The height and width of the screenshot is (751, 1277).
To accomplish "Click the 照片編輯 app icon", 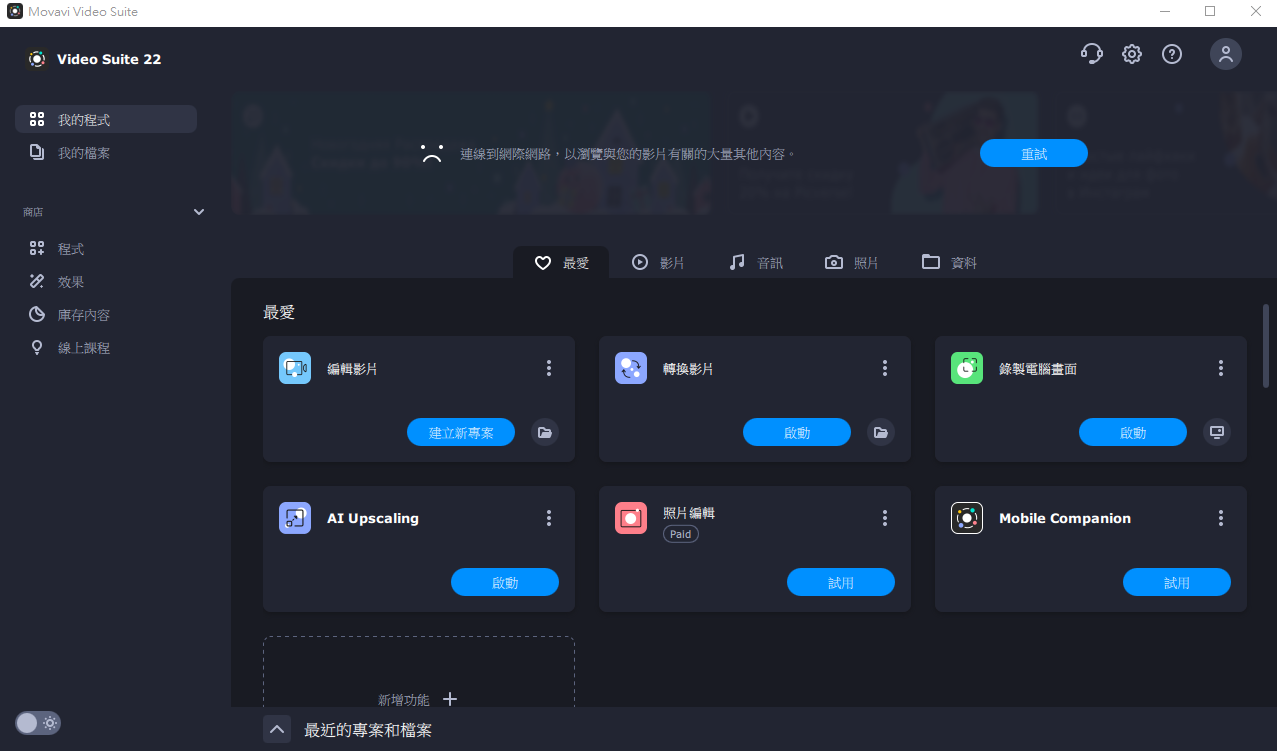I will [x=631, y=518].
